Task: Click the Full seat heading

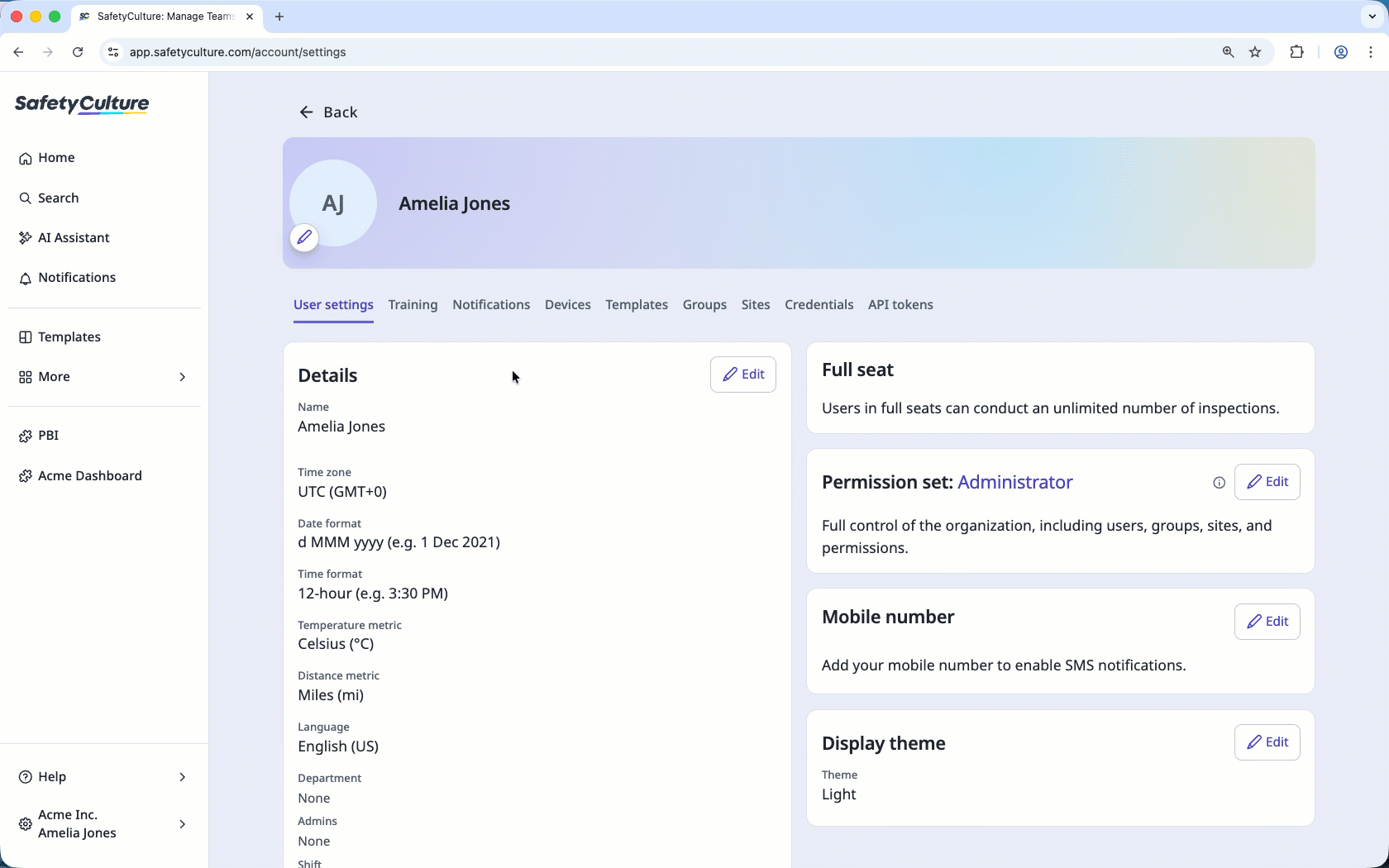Action: pyautogui.click(x=857, y=370)
